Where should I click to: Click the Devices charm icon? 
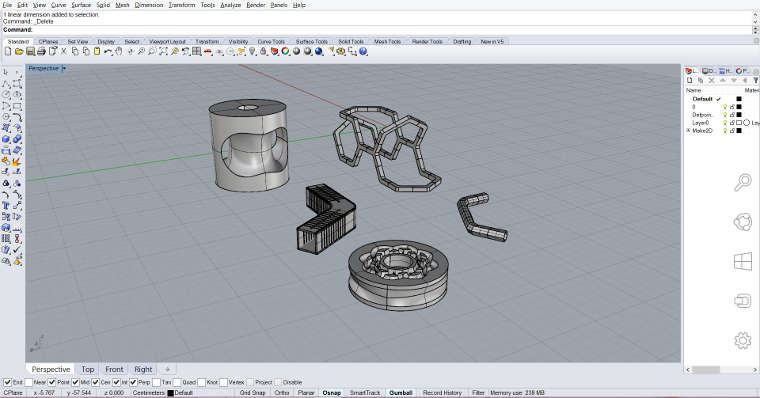[743, 301]
